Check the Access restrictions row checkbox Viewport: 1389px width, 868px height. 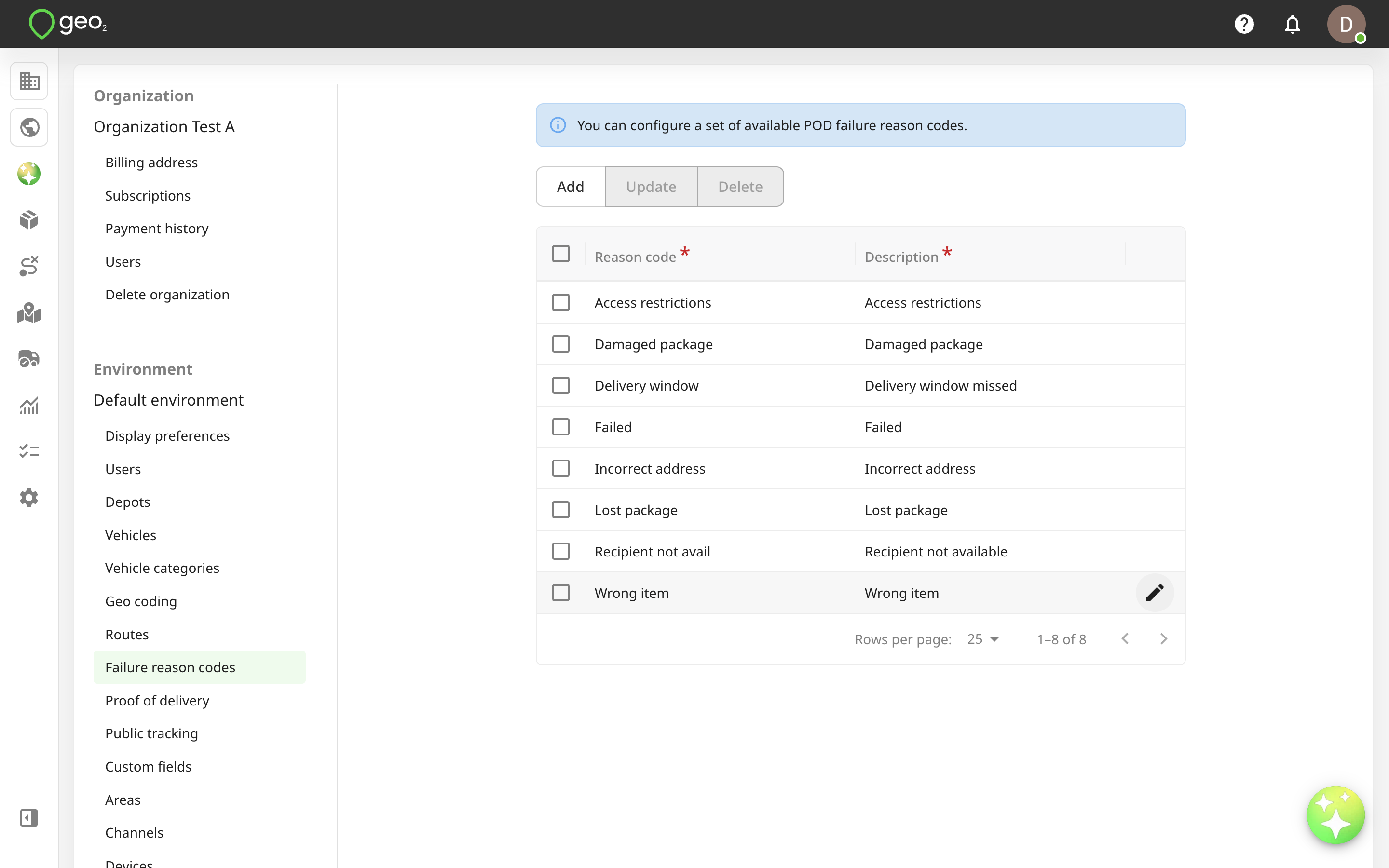561,302
